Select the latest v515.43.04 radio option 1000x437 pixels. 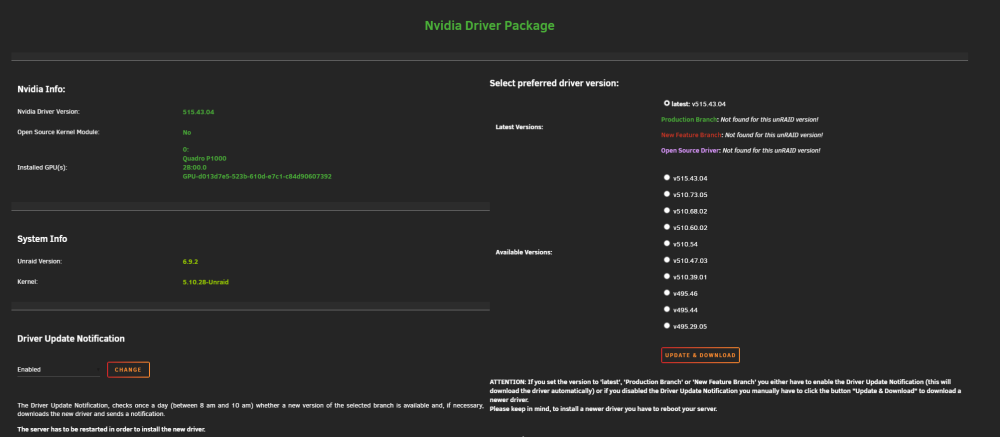(666, 103)
